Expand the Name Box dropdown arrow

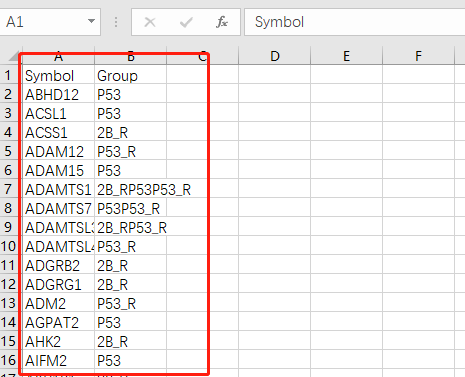point(91,21)
